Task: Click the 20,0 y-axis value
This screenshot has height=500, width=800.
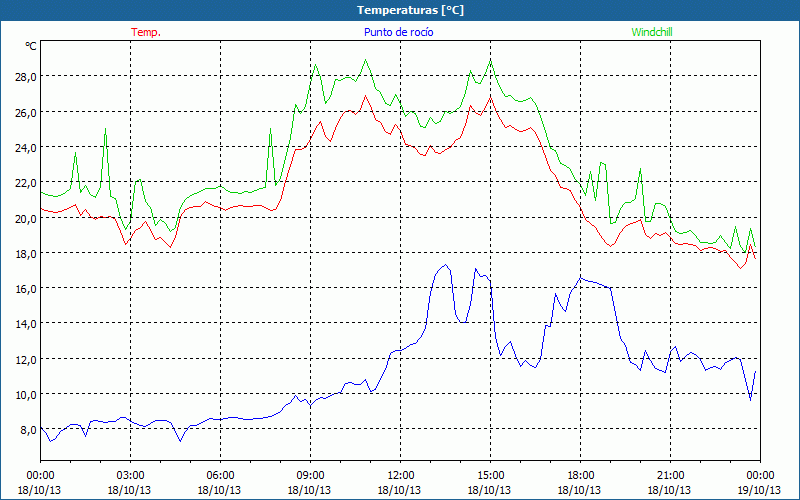Action: 25,218
